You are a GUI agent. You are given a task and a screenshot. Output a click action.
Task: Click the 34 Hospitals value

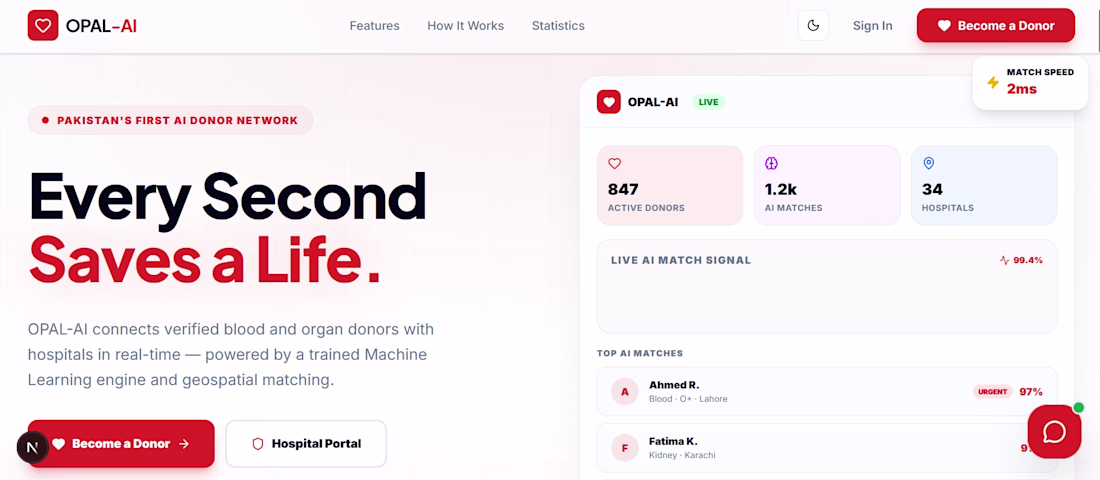(932, 189)
